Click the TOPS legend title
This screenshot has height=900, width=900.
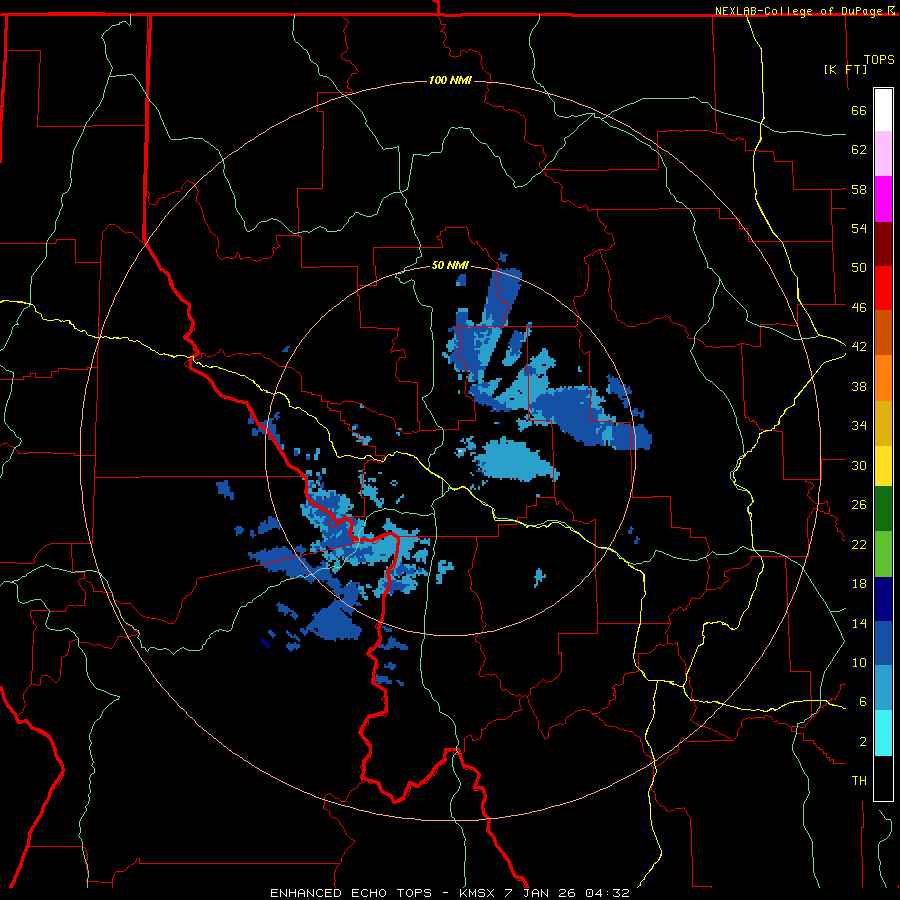(x=879, y=59)
